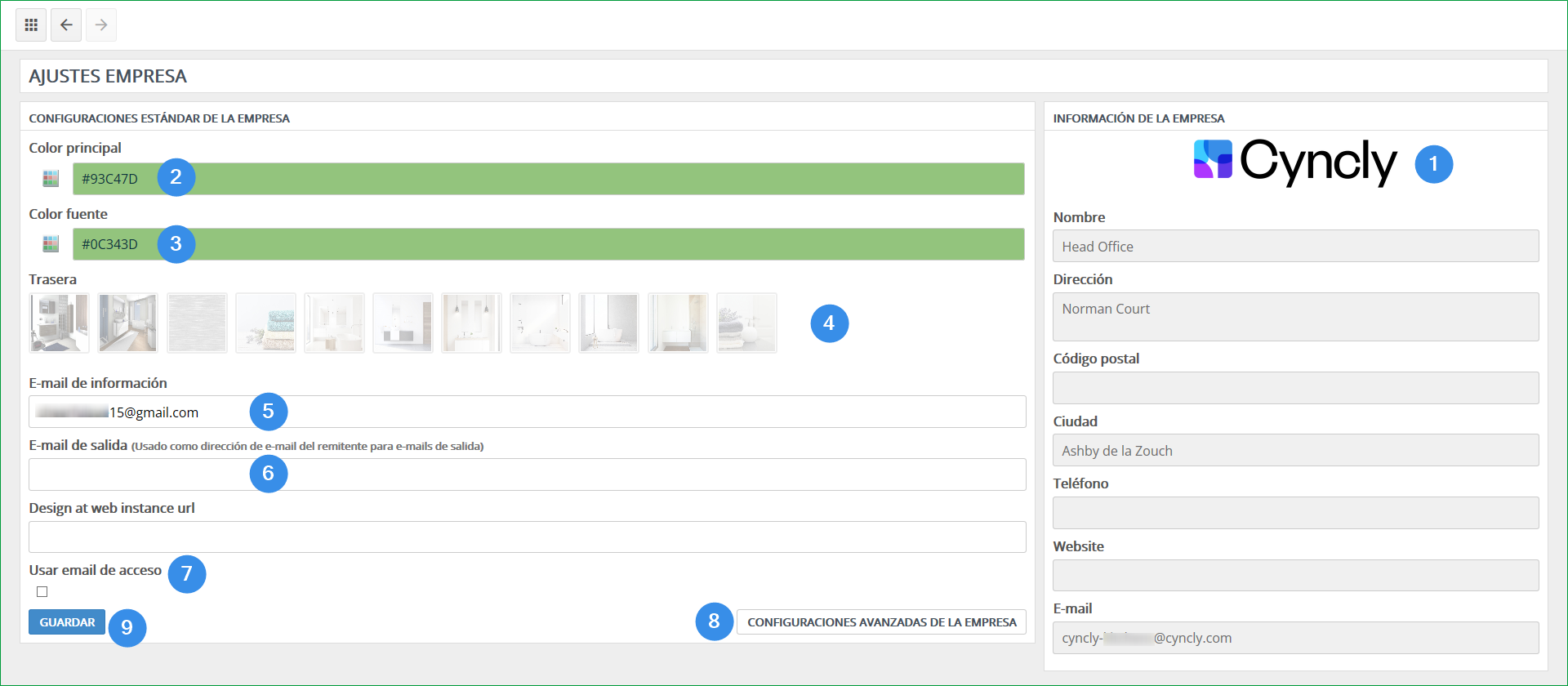This screenshot has width=1568, height=686.
Task: Click the Design at web instance url label
Action: [112, 508]
